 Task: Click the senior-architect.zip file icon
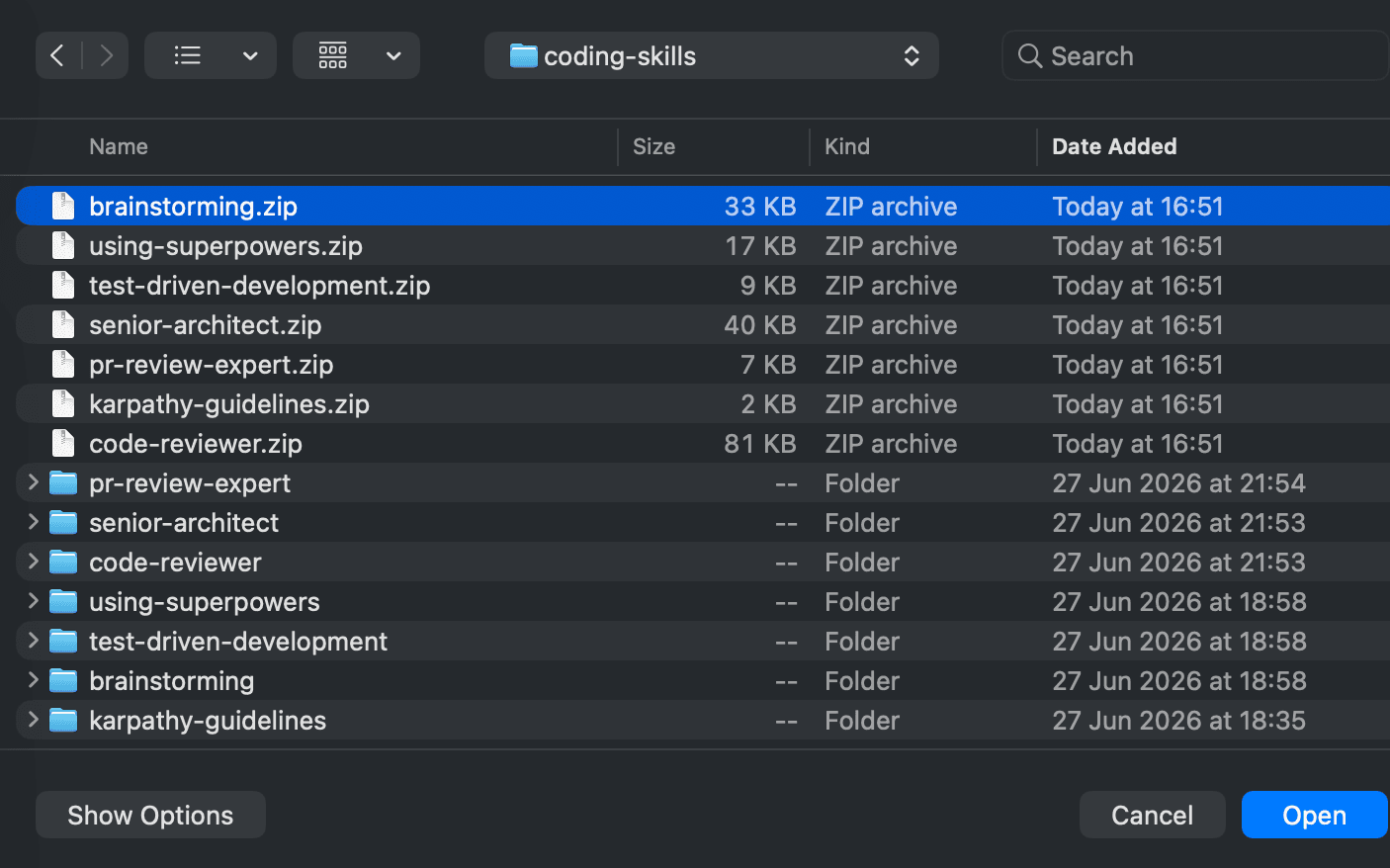(63, 324)
